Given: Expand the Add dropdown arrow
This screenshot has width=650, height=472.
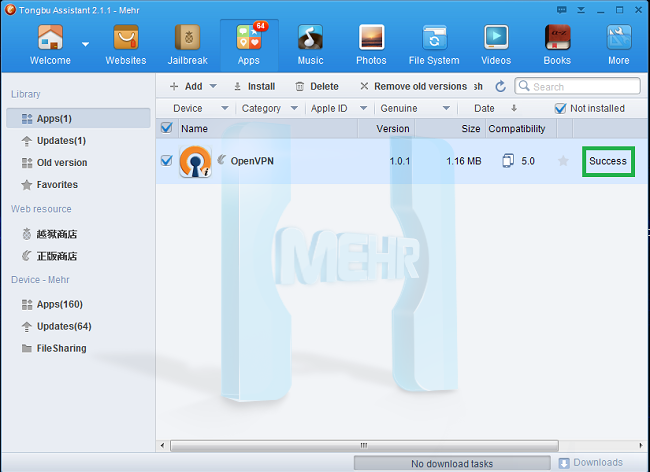Looking at the screenshot, I should 213,86.
